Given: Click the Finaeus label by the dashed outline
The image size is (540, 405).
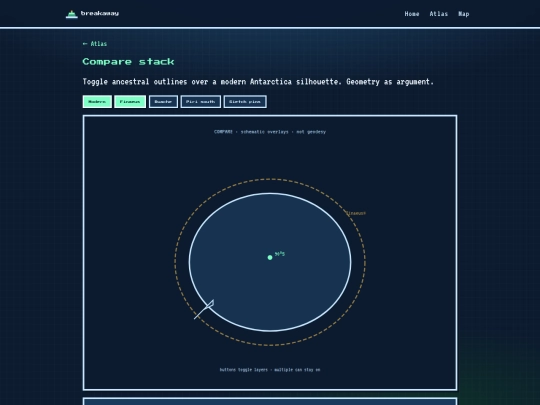Looking at the screenshot, I should click(x=355, y=213).
